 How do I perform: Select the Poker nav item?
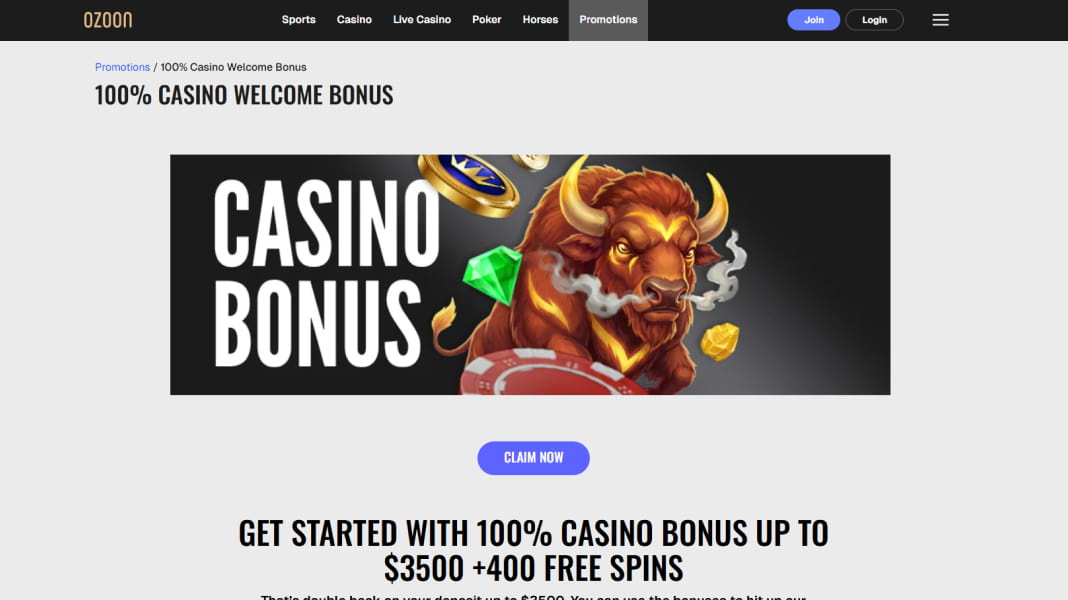click(486, 20)
